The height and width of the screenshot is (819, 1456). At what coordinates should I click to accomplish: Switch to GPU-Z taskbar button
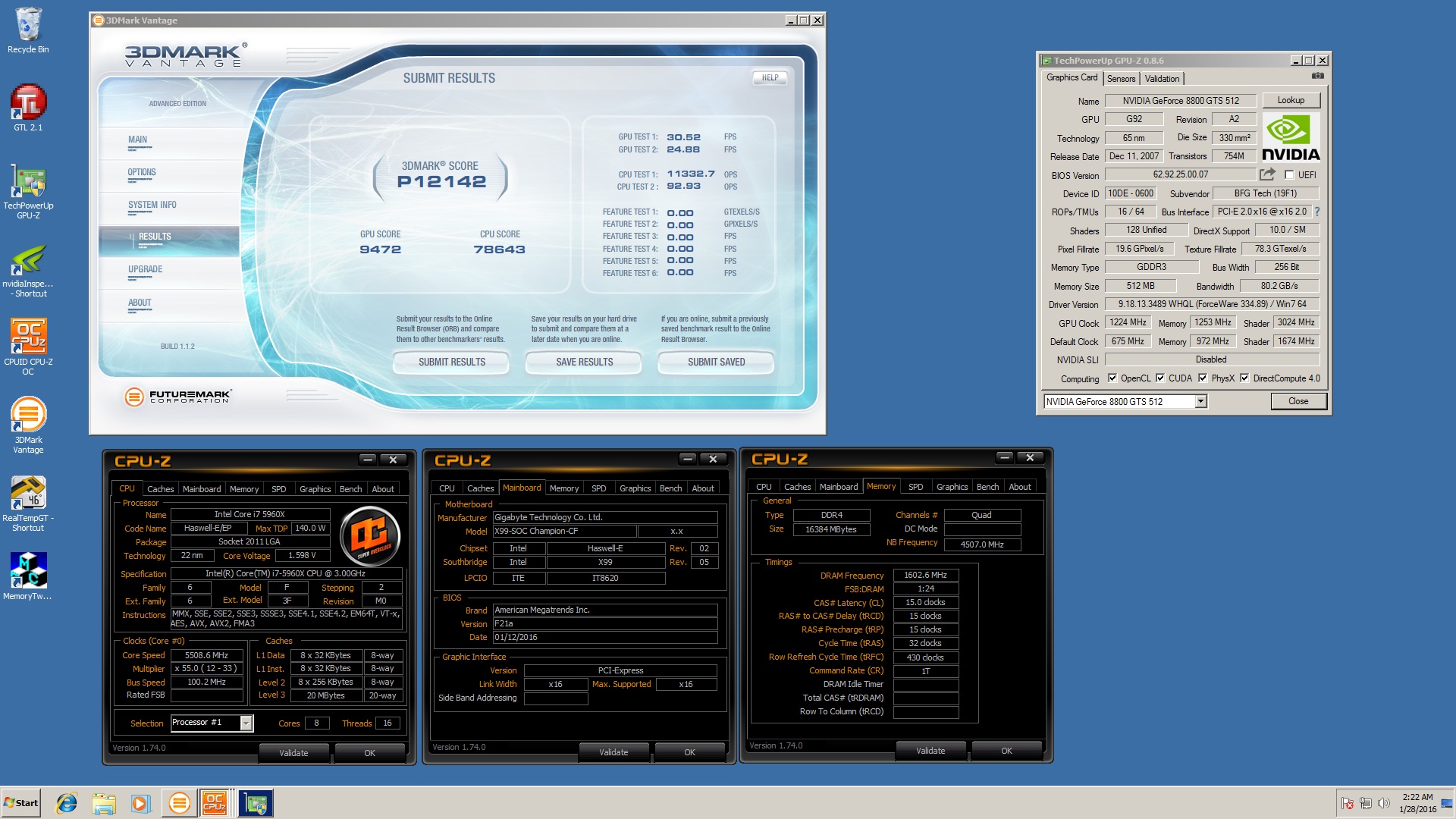(x=256, y=803)
